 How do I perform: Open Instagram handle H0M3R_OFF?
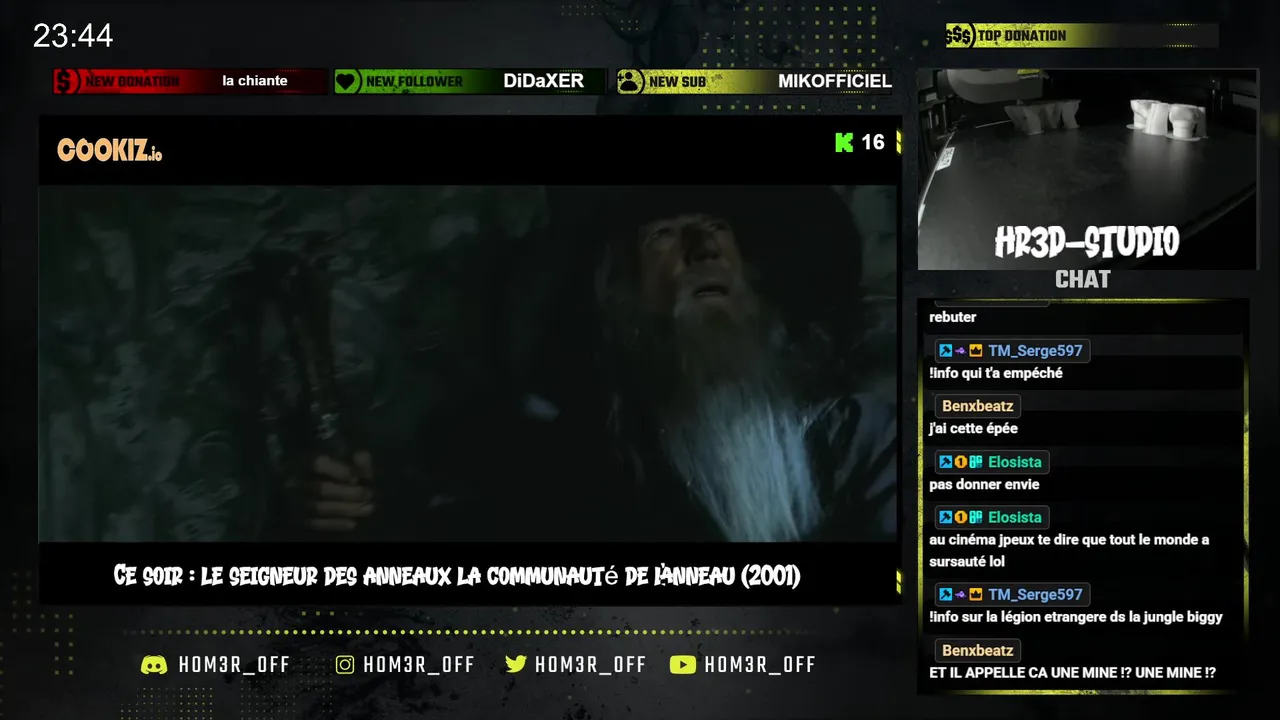[419, 665]
